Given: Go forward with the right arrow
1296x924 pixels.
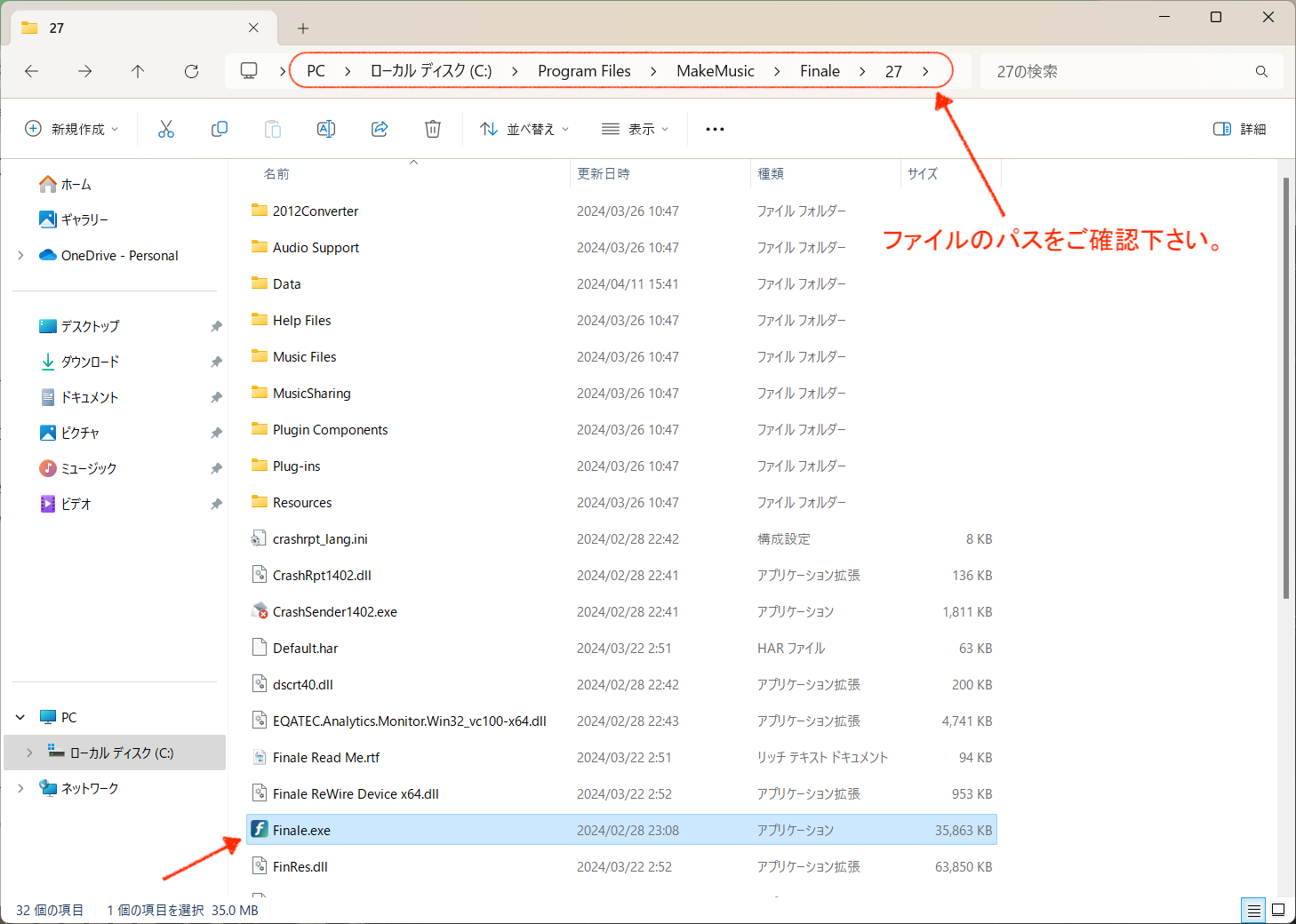Looking at the screenshot, I should (x=84, y=71).
